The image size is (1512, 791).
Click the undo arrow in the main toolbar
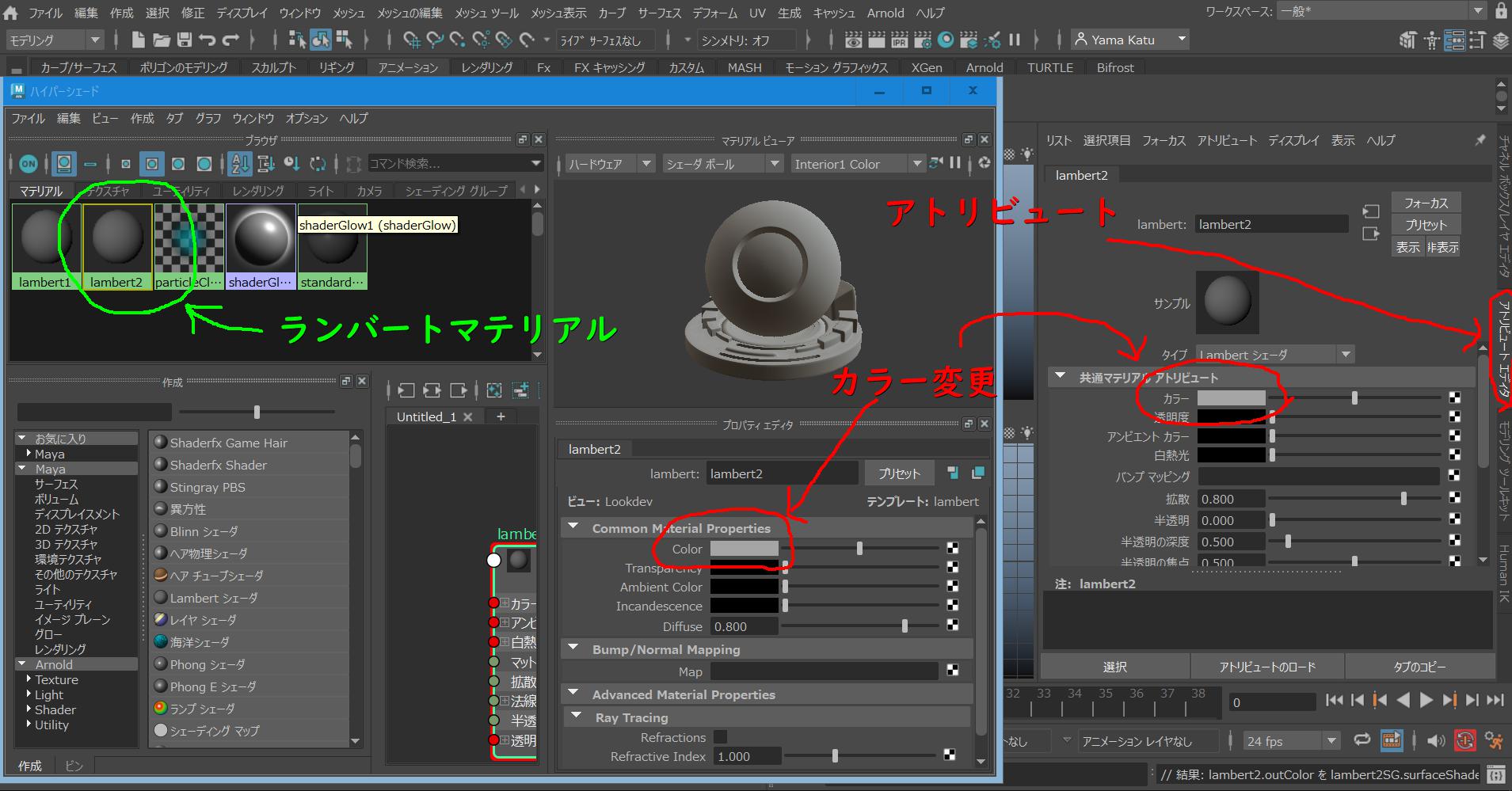pos(208,40)
